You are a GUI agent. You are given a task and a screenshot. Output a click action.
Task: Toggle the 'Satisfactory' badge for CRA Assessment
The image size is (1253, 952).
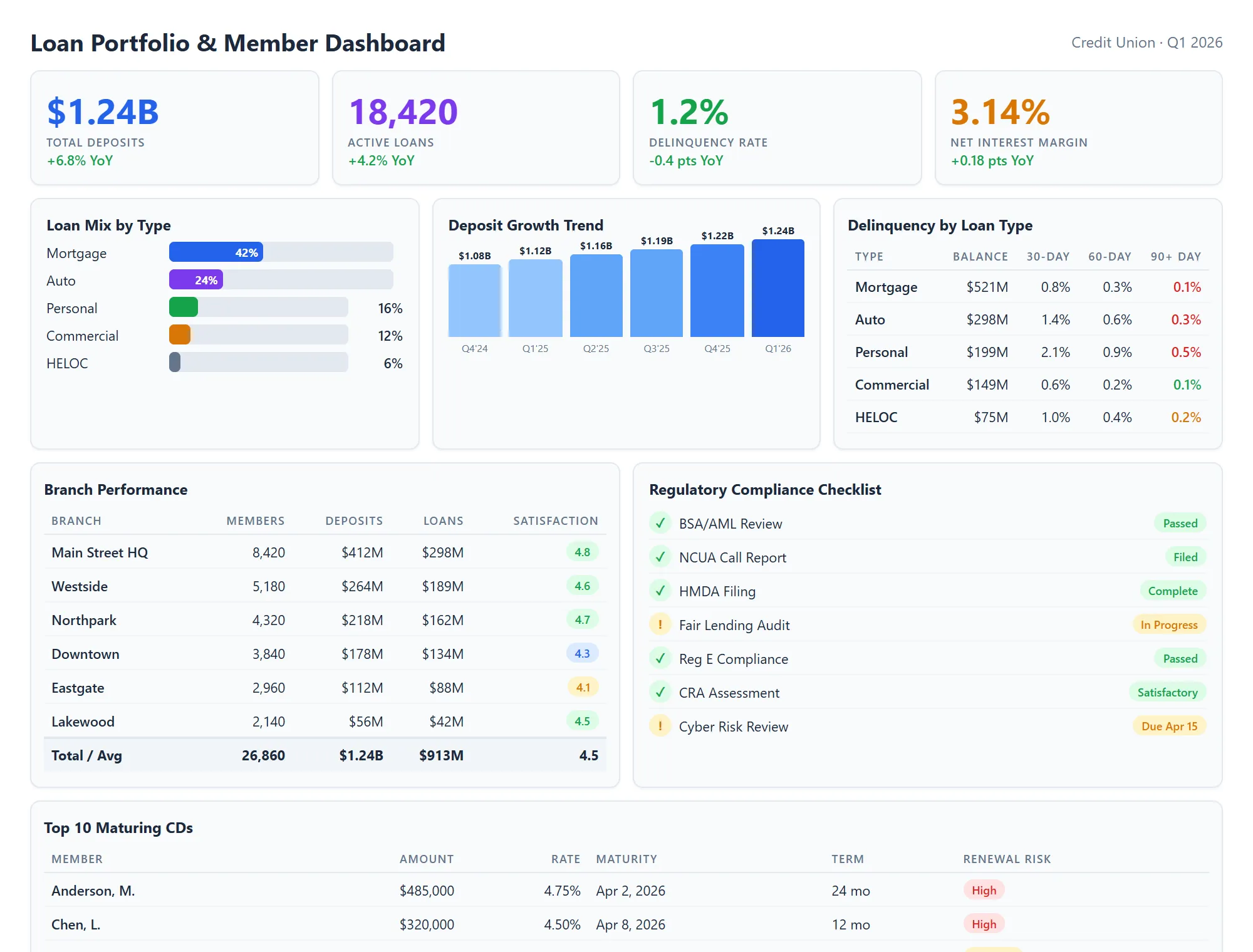[1168, 692]
